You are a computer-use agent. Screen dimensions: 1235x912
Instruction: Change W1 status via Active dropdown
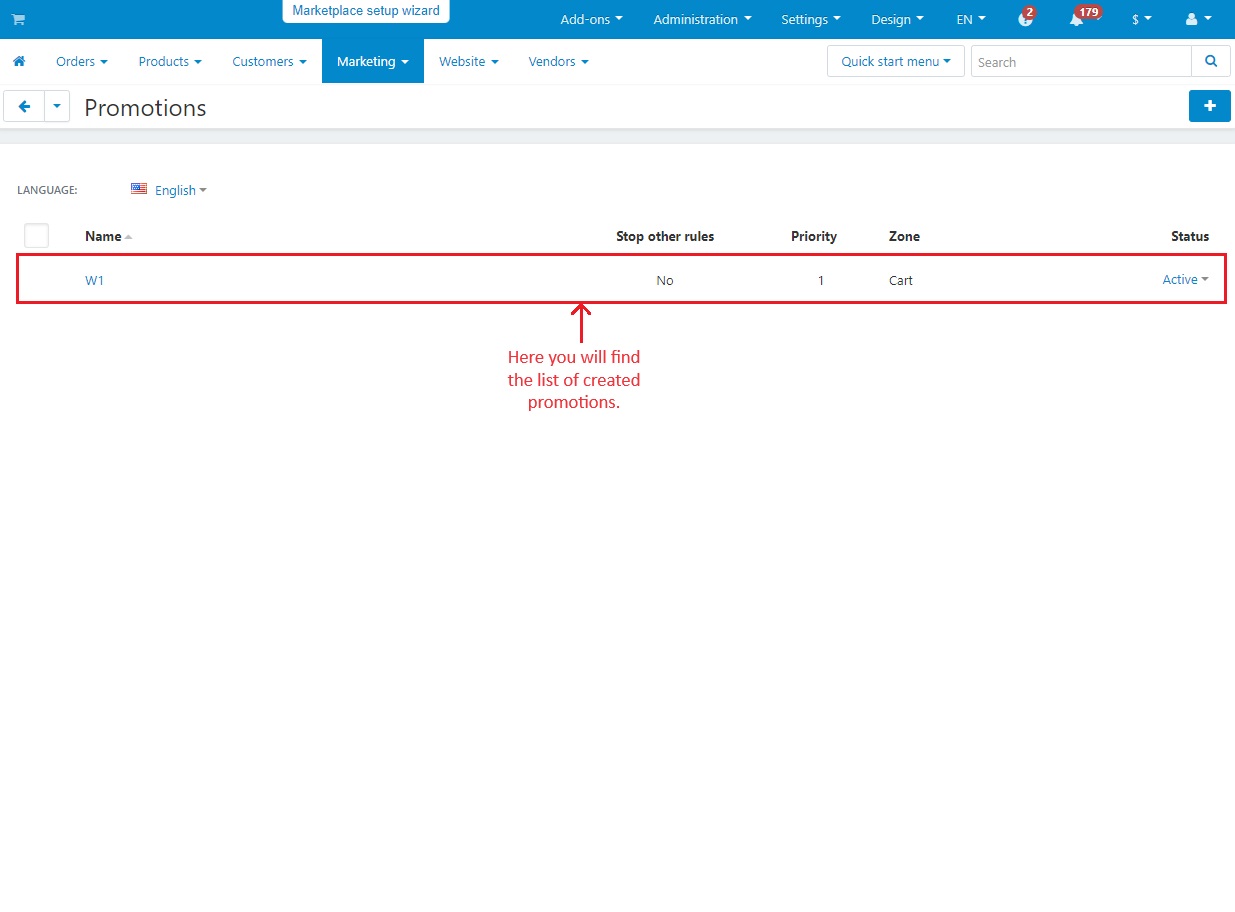pos(1185,280)
